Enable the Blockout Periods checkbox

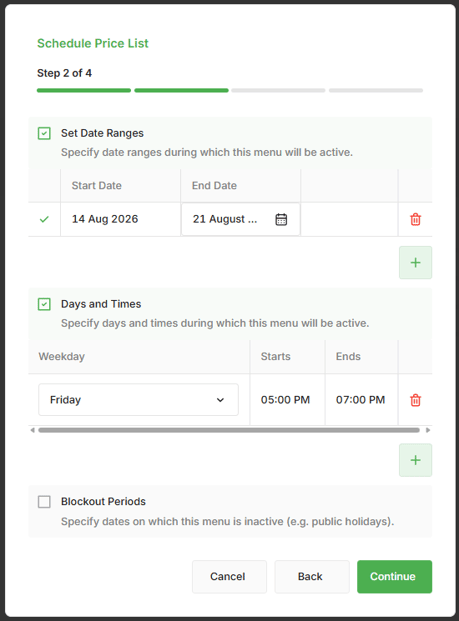coord(44,501)
